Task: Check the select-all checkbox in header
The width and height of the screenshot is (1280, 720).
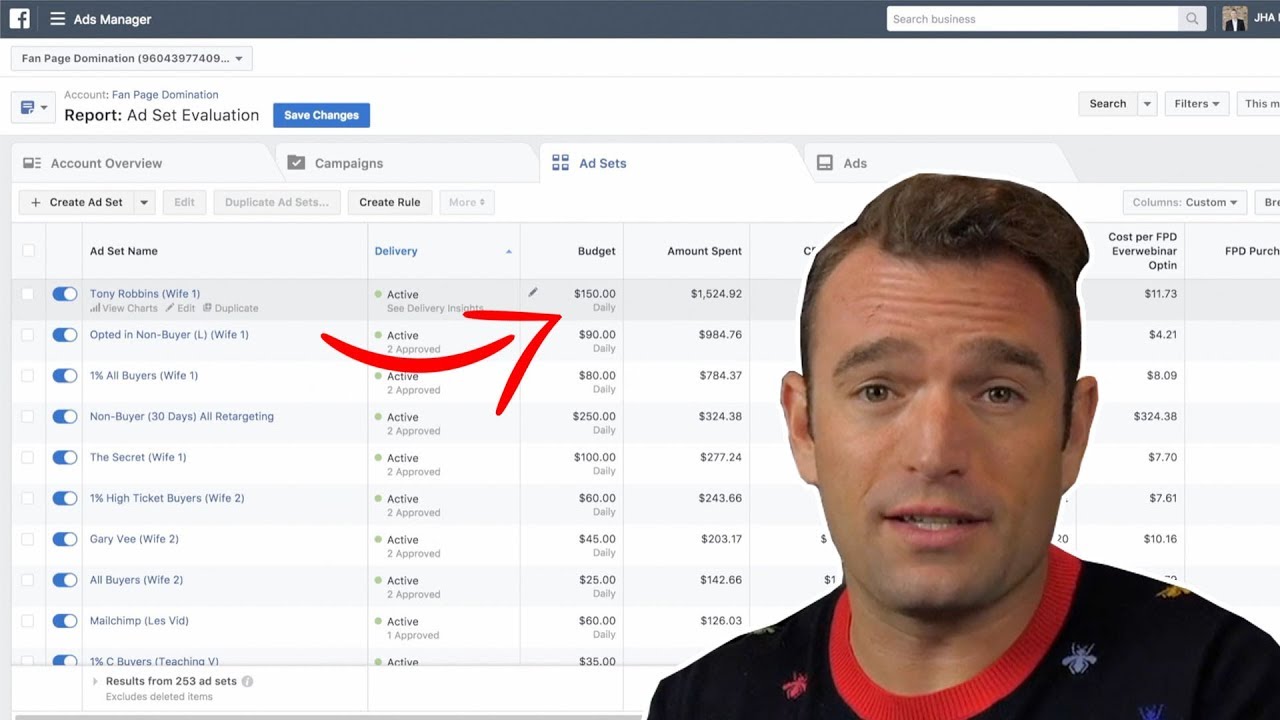Action: 28,251
